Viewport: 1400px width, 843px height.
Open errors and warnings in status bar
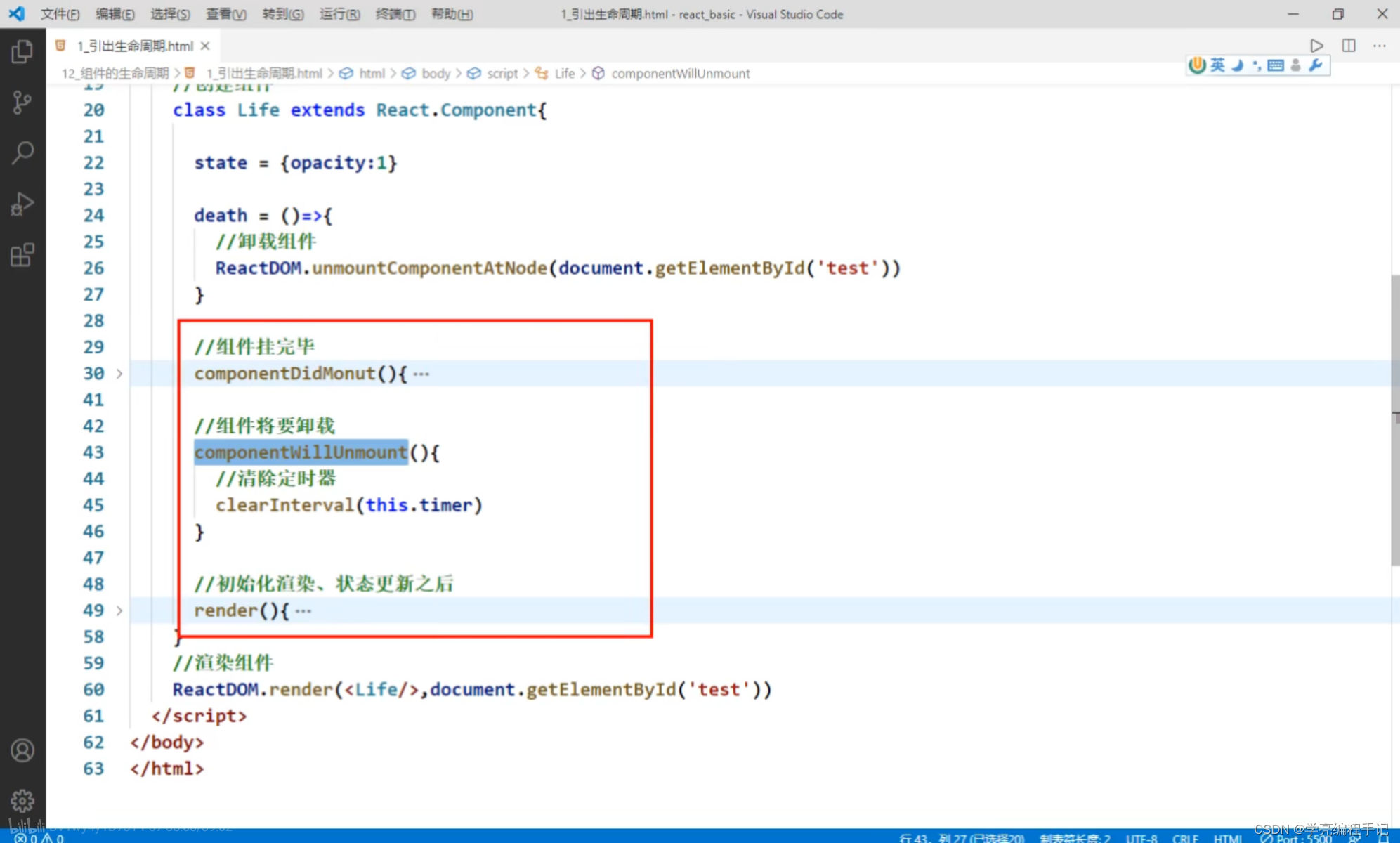40,837
